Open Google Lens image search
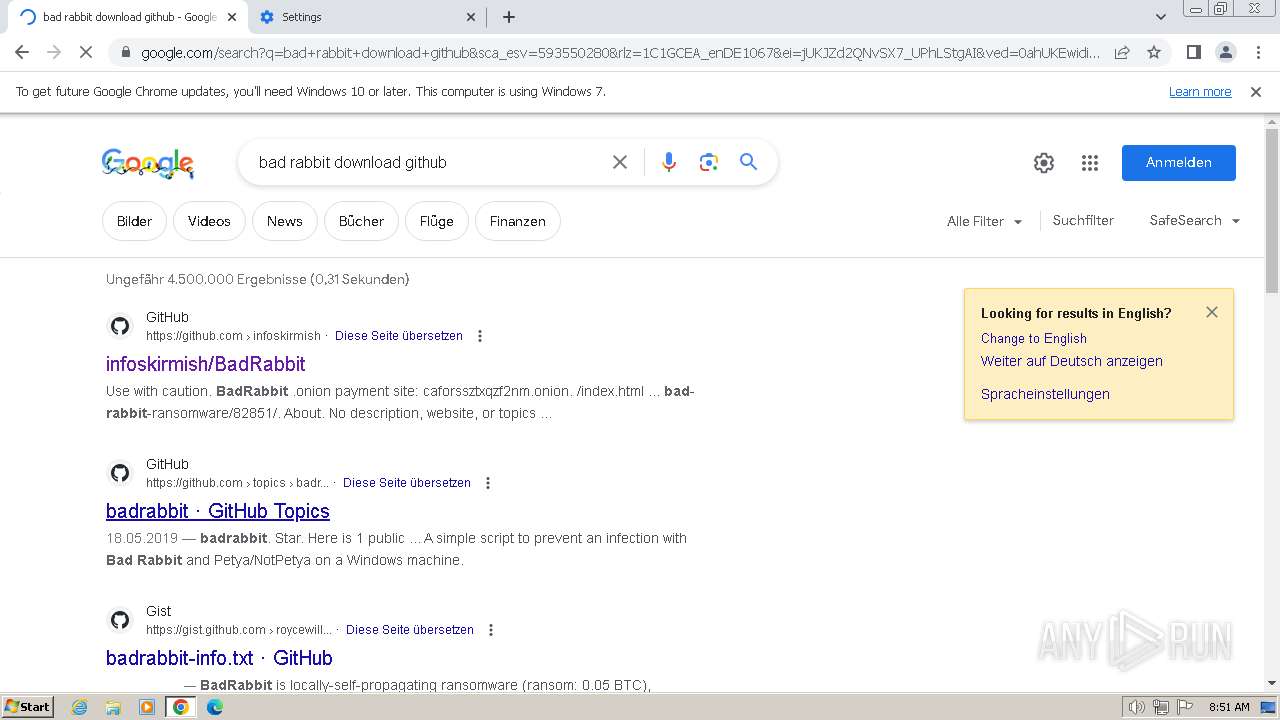 [709, 162]
